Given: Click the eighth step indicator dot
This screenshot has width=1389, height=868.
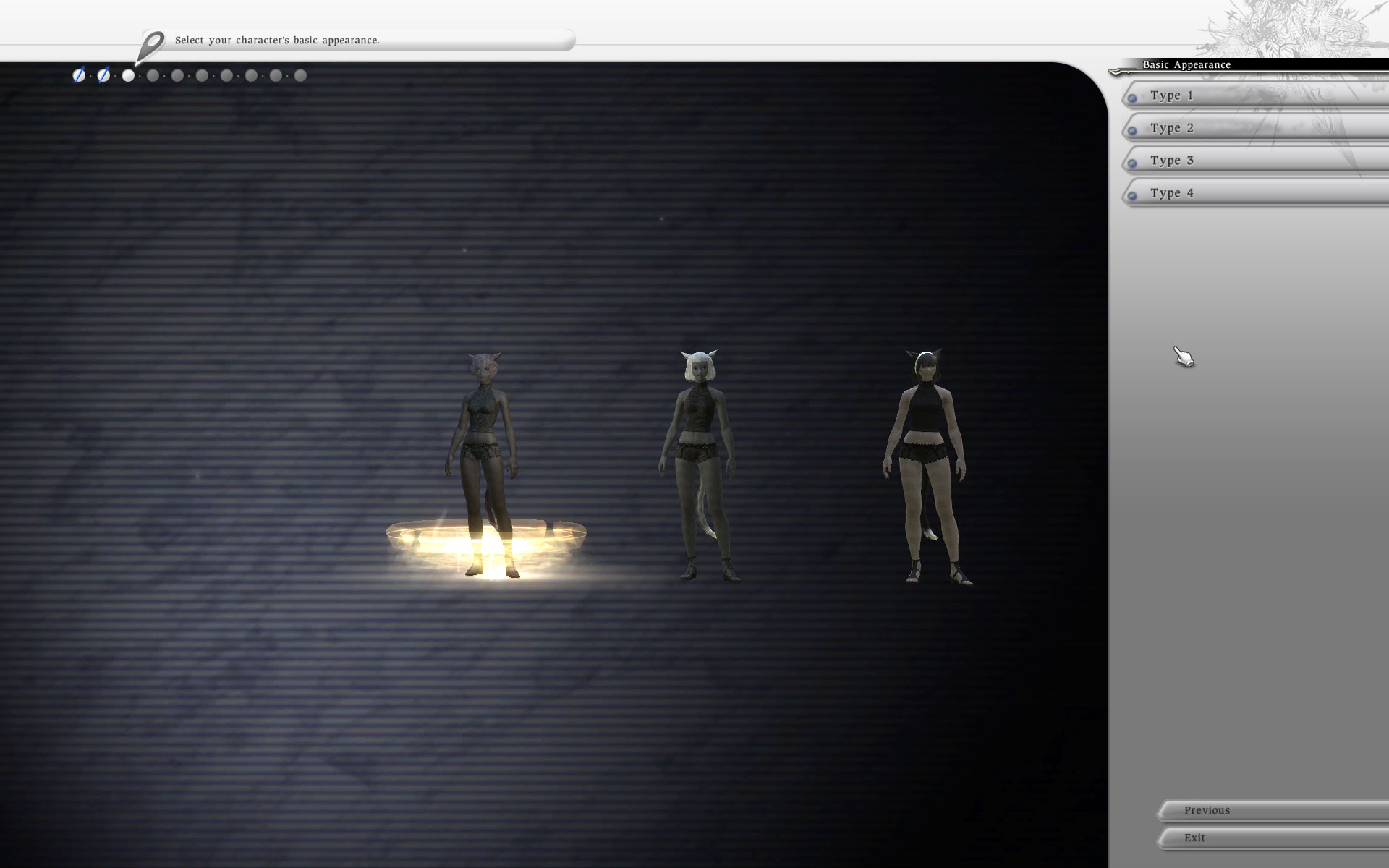Looking at the screenshot, I should [x=251, y=75].
